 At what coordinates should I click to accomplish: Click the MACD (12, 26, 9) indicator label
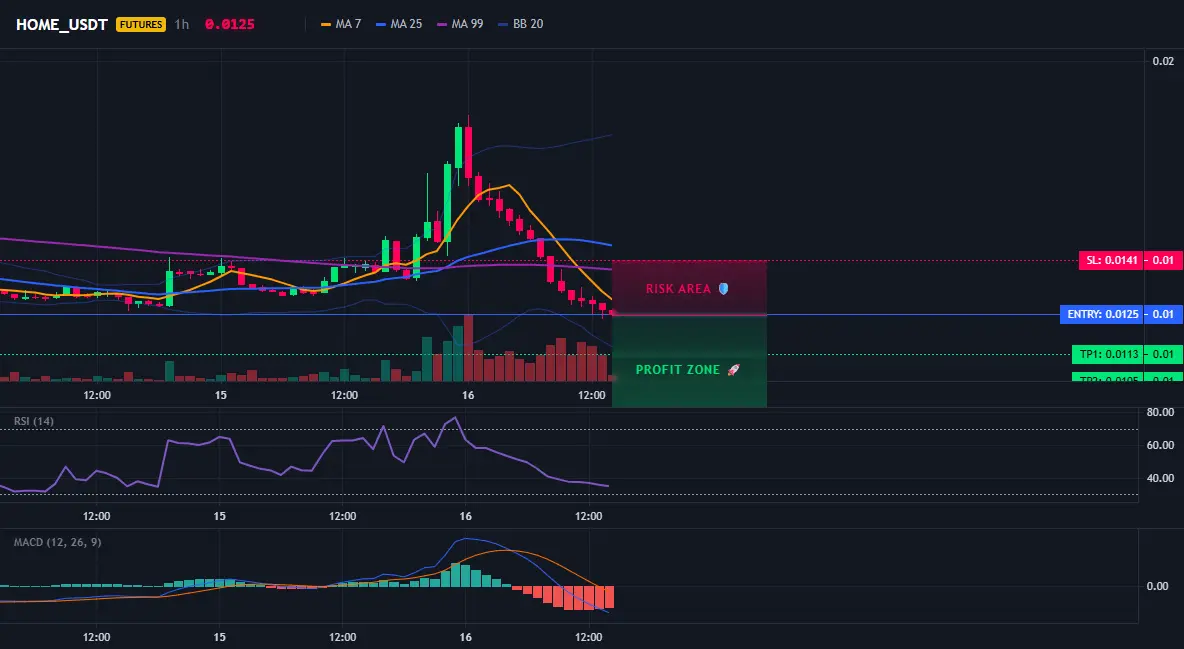coord(57,542)
